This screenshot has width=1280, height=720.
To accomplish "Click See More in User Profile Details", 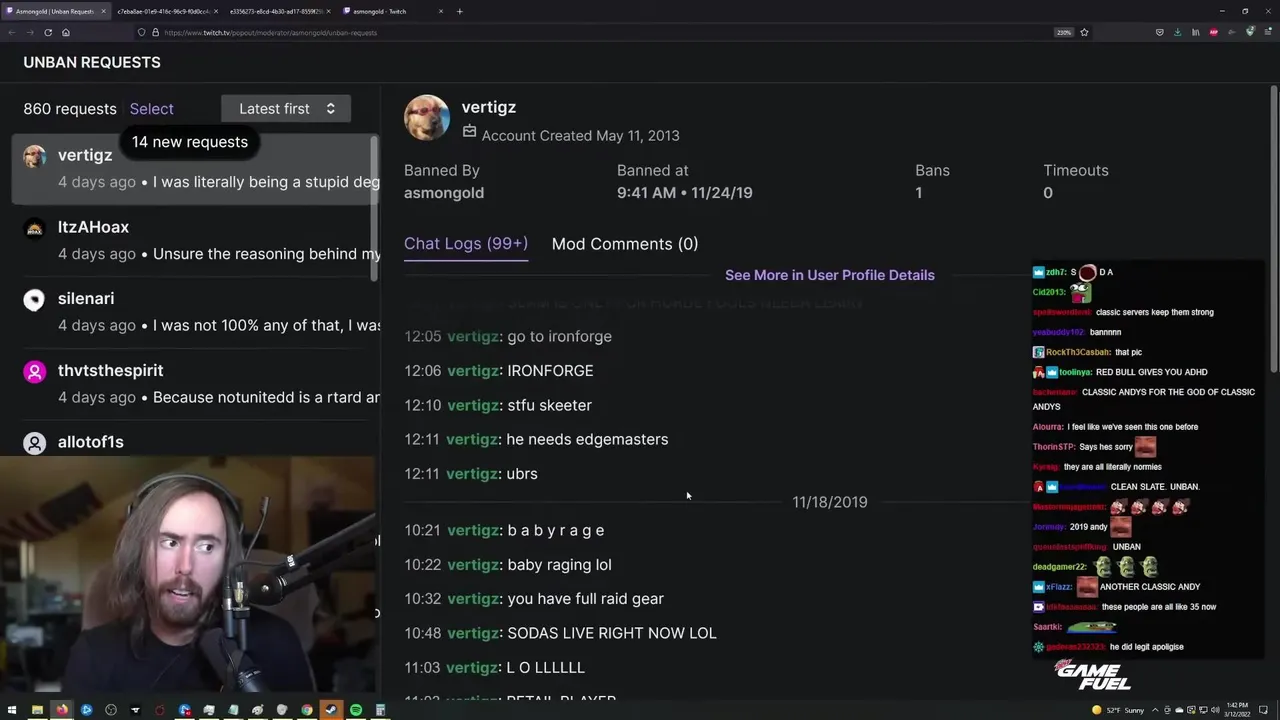I will click(830, 275).
